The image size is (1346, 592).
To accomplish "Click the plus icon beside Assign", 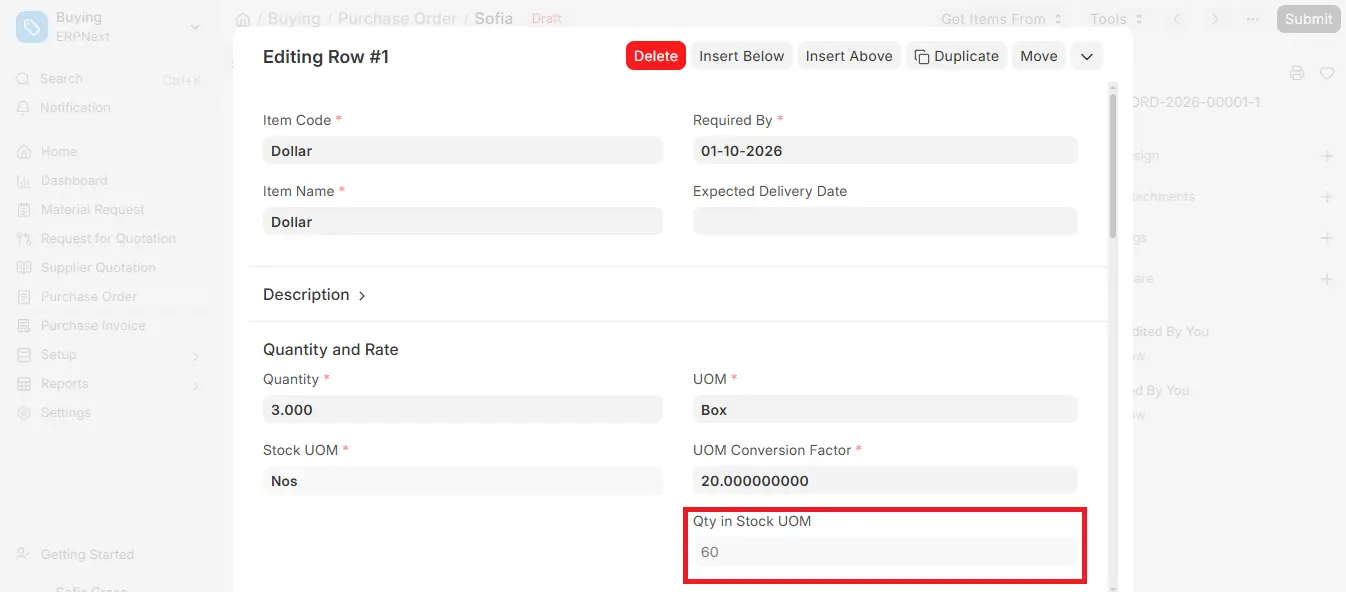I will point(1327,156).
